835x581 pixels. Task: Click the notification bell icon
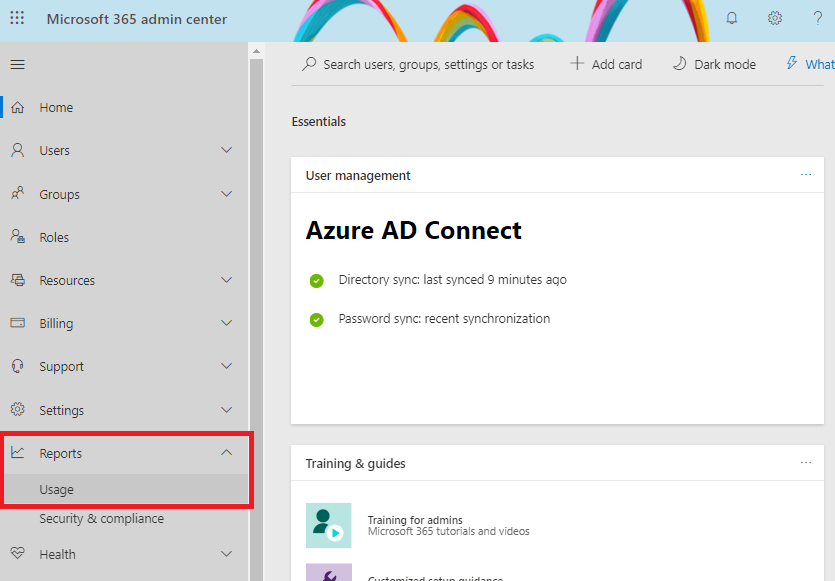tap(732, 18)
